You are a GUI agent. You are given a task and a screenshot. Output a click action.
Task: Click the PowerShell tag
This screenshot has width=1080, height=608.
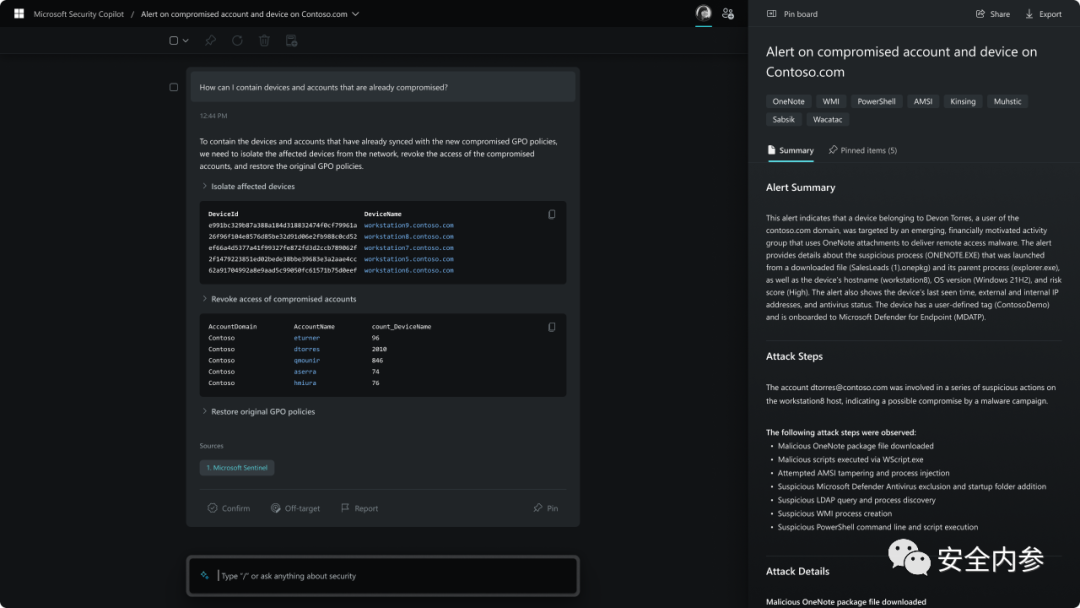(876, 101)
